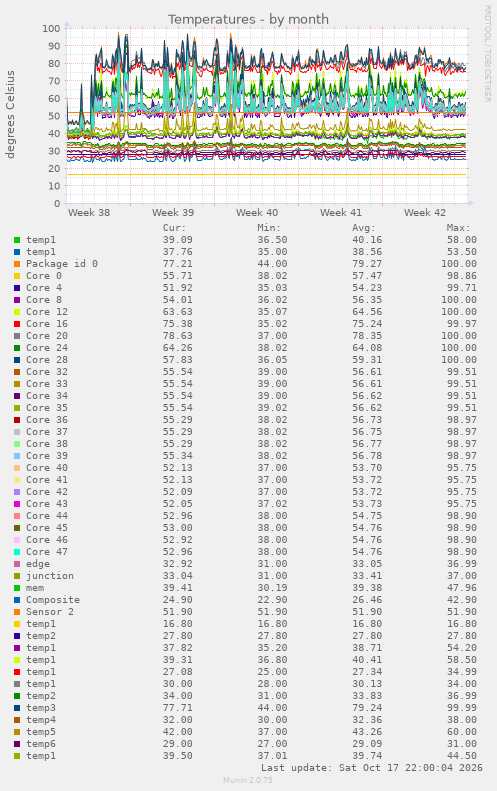Click the Week 40 axis label
This screenshot has height=791, width=497.
(257, 212)
